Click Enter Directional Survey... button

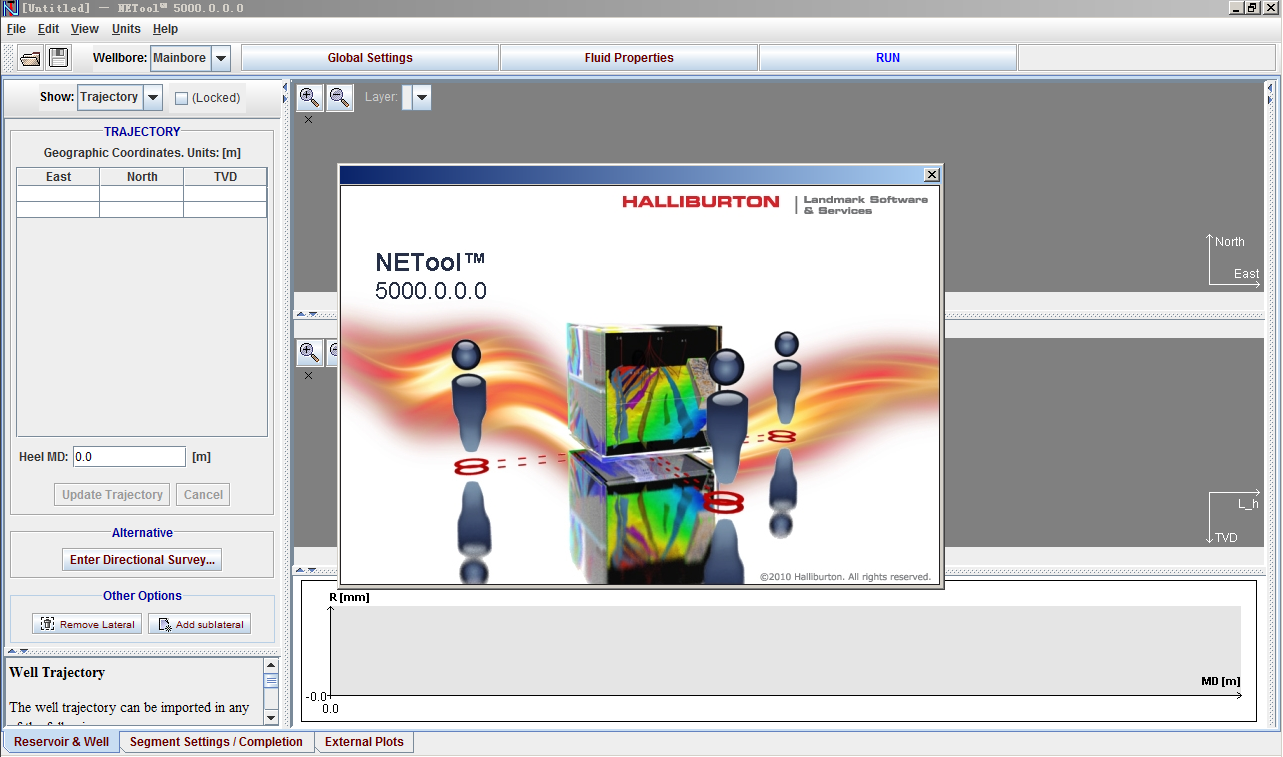(x=142, y=560)
